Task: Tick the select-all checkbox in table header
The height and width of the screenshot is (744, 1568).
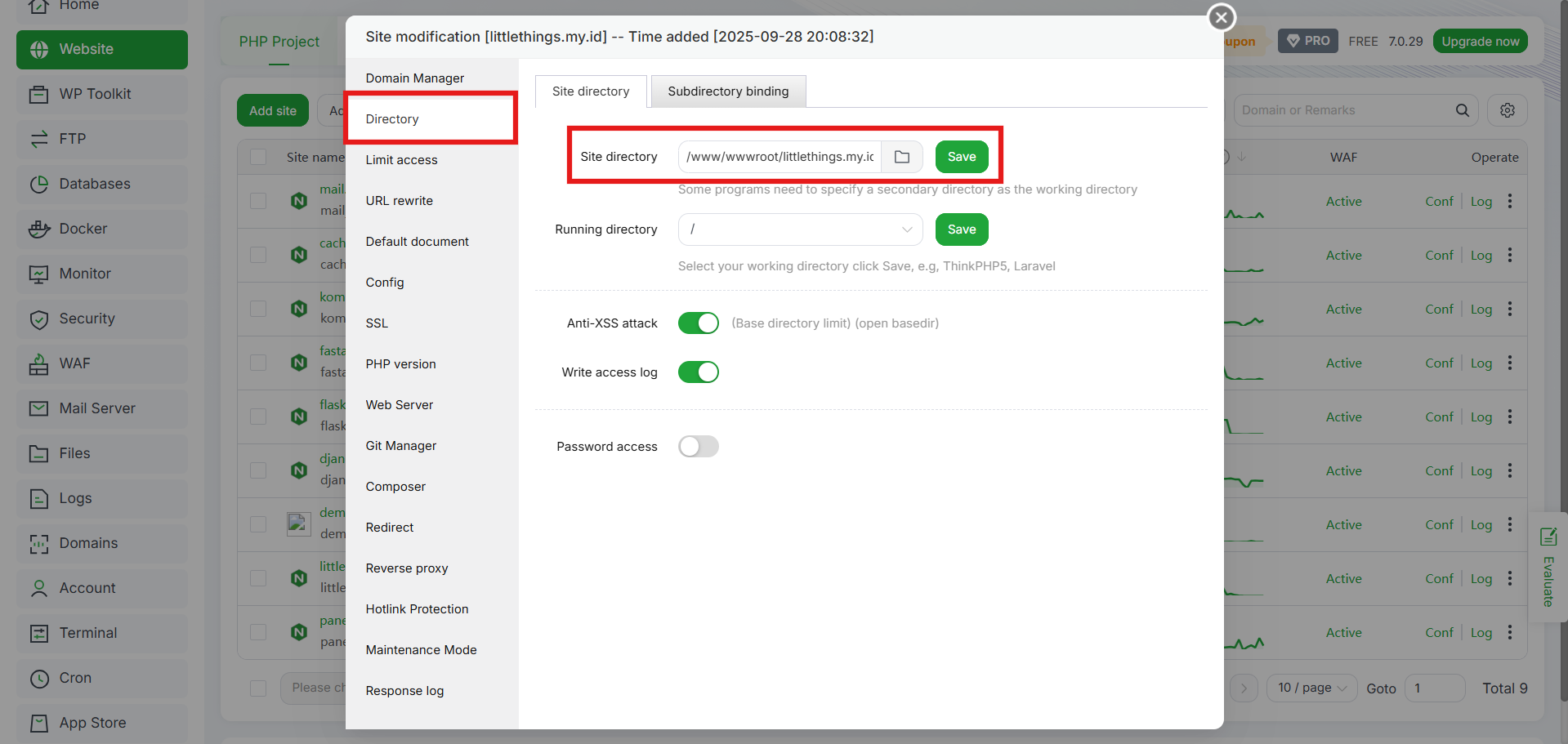Action: (x=258, y=157)
